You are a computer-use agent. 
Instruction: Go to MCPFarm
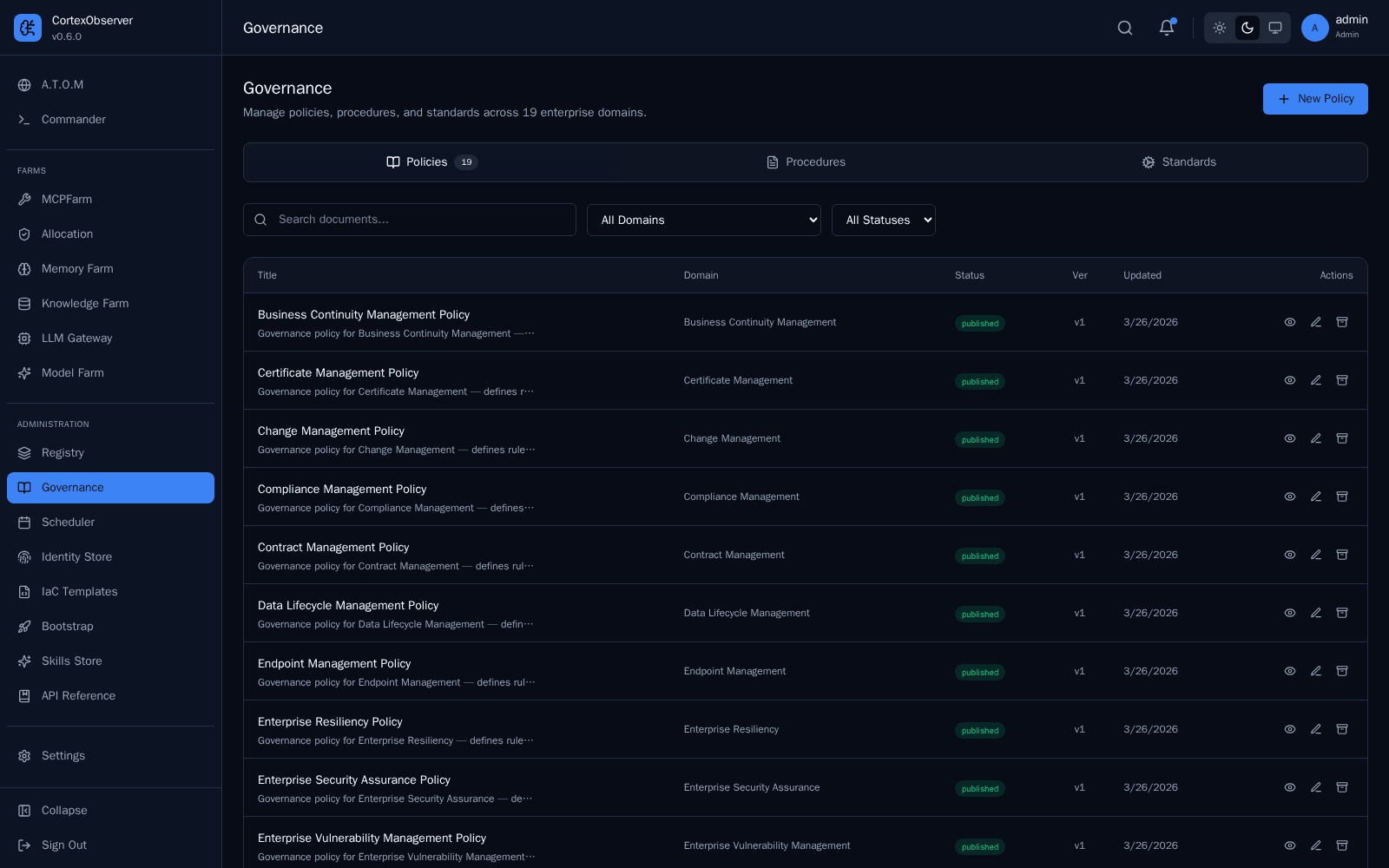pyautogui.click(x=110, y=200)
